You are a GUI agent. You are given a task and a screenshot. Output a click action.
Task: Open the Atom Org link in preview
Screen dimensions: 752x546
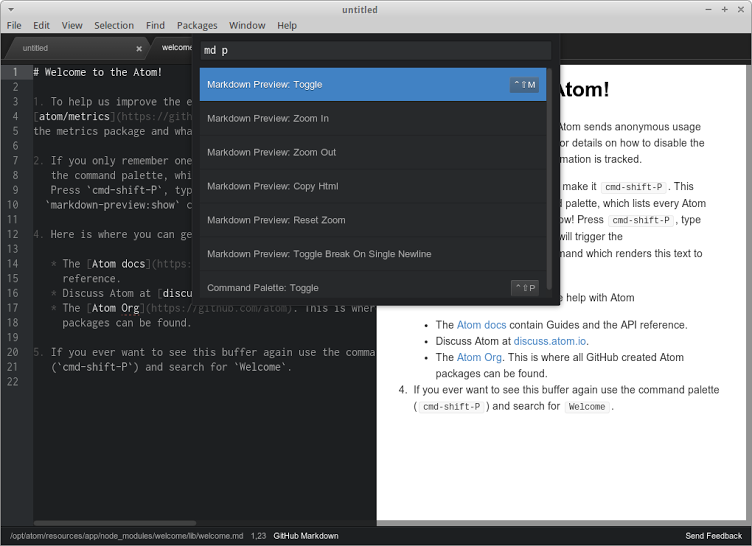pyautogui.click(x=479, y=357)
